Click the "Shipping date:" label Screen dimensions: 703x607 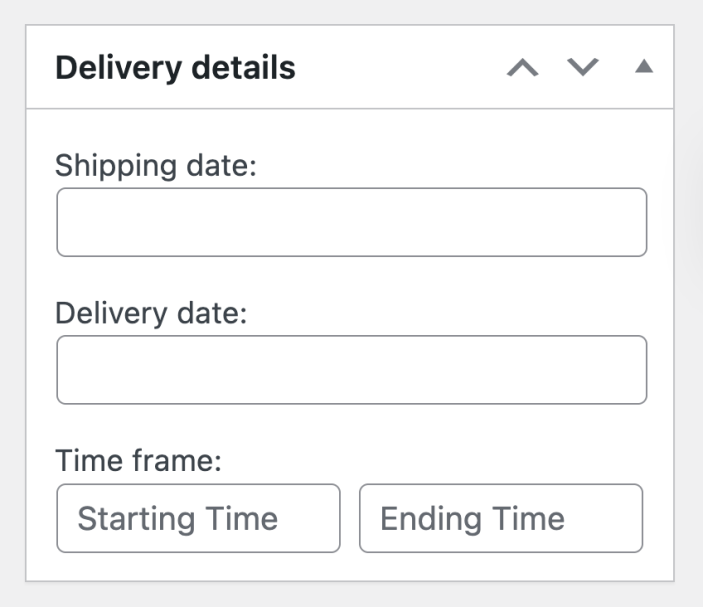[x=156, y=165]
